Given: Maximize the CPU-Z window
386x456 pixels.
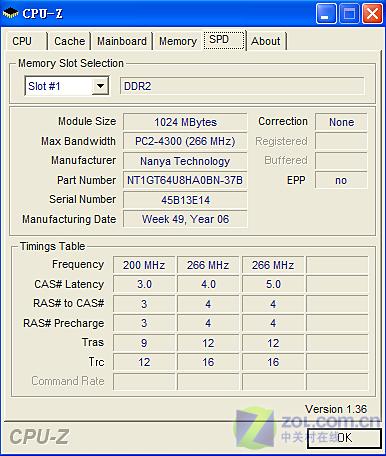Looking at the screenshot, I should click(349, 14).
